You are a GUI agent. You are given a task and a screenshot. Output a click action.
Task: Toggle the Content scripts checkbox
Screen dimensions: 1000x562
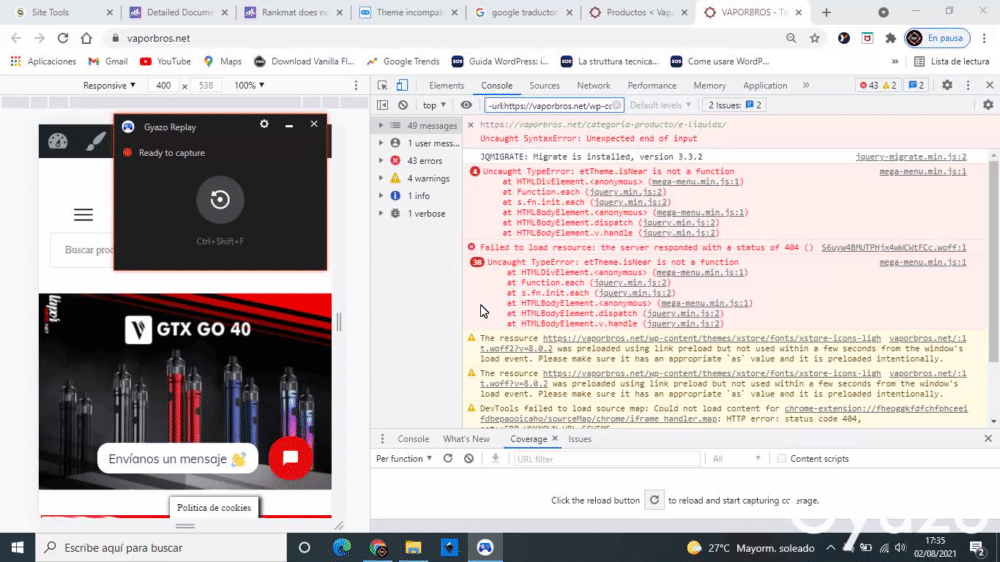point(781,458)
